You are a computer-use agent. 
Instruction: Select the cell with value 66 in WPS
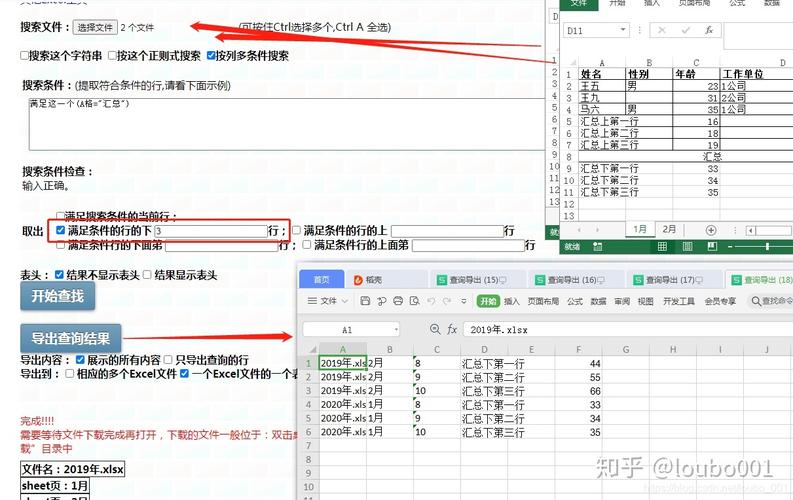tap(579, 391)
